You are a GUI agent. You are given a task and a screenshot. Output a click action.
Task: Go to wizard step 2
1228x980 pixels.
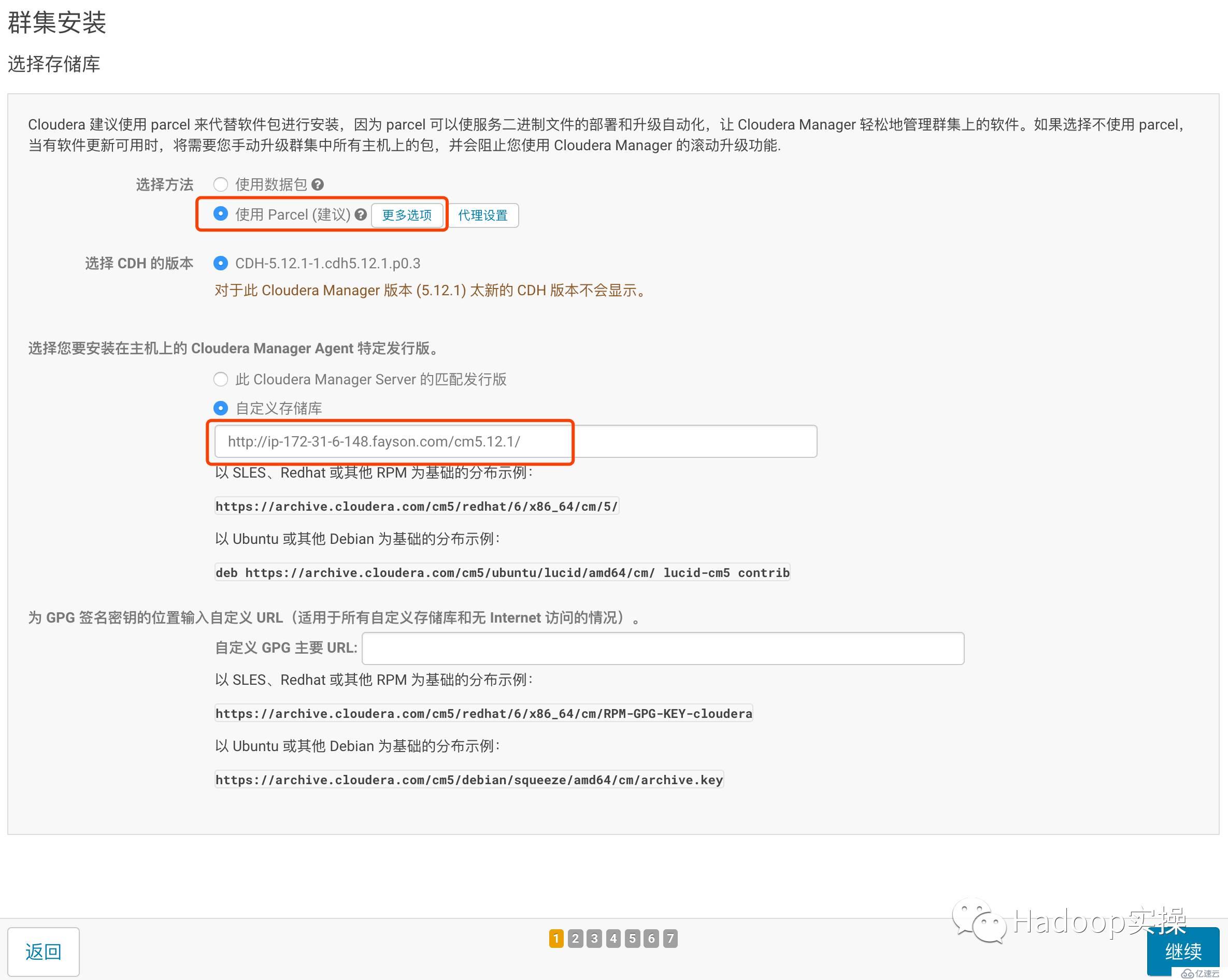(575, 939)
